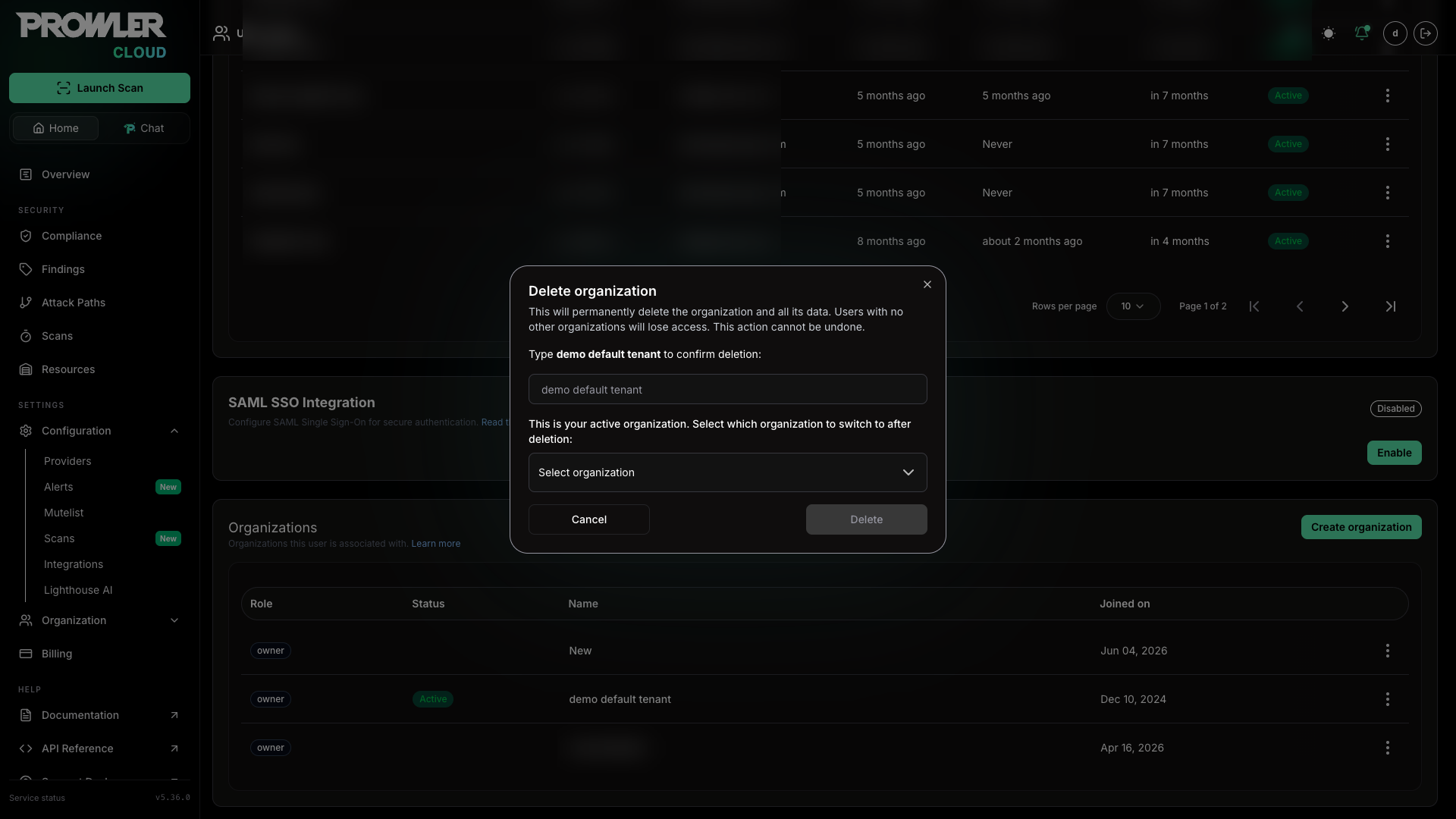This screenshot has width=1456, height=819.
Task: Collapse the Configuration section
Action: (99, 431)
